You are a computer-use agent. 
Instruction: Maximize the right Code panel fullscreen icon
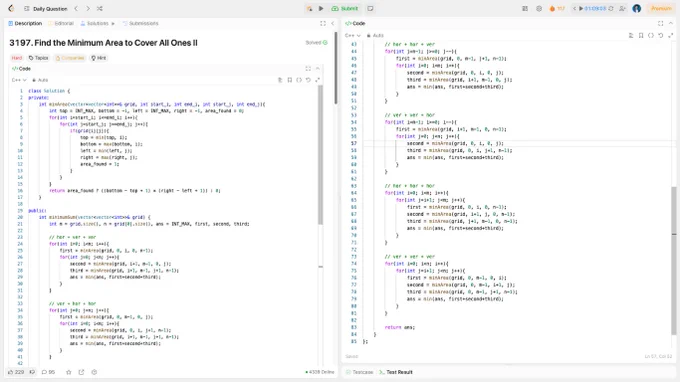(660, 23)
